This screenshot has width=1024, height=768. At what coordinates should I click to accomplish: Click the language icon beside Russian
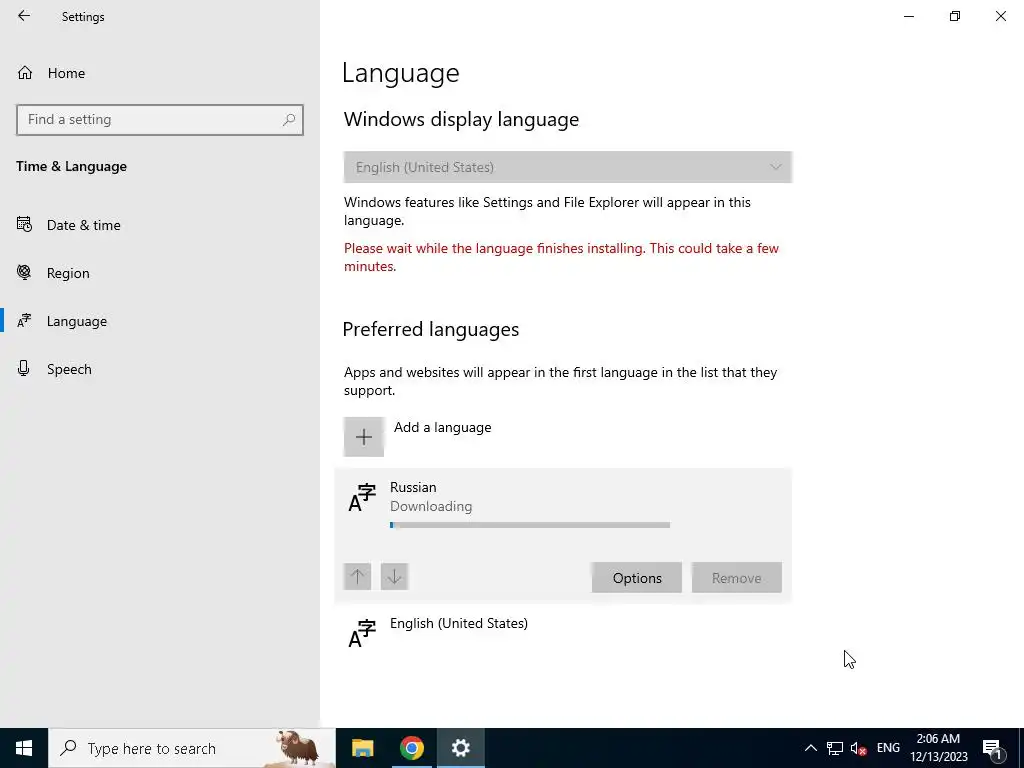(x=362, y=498)
